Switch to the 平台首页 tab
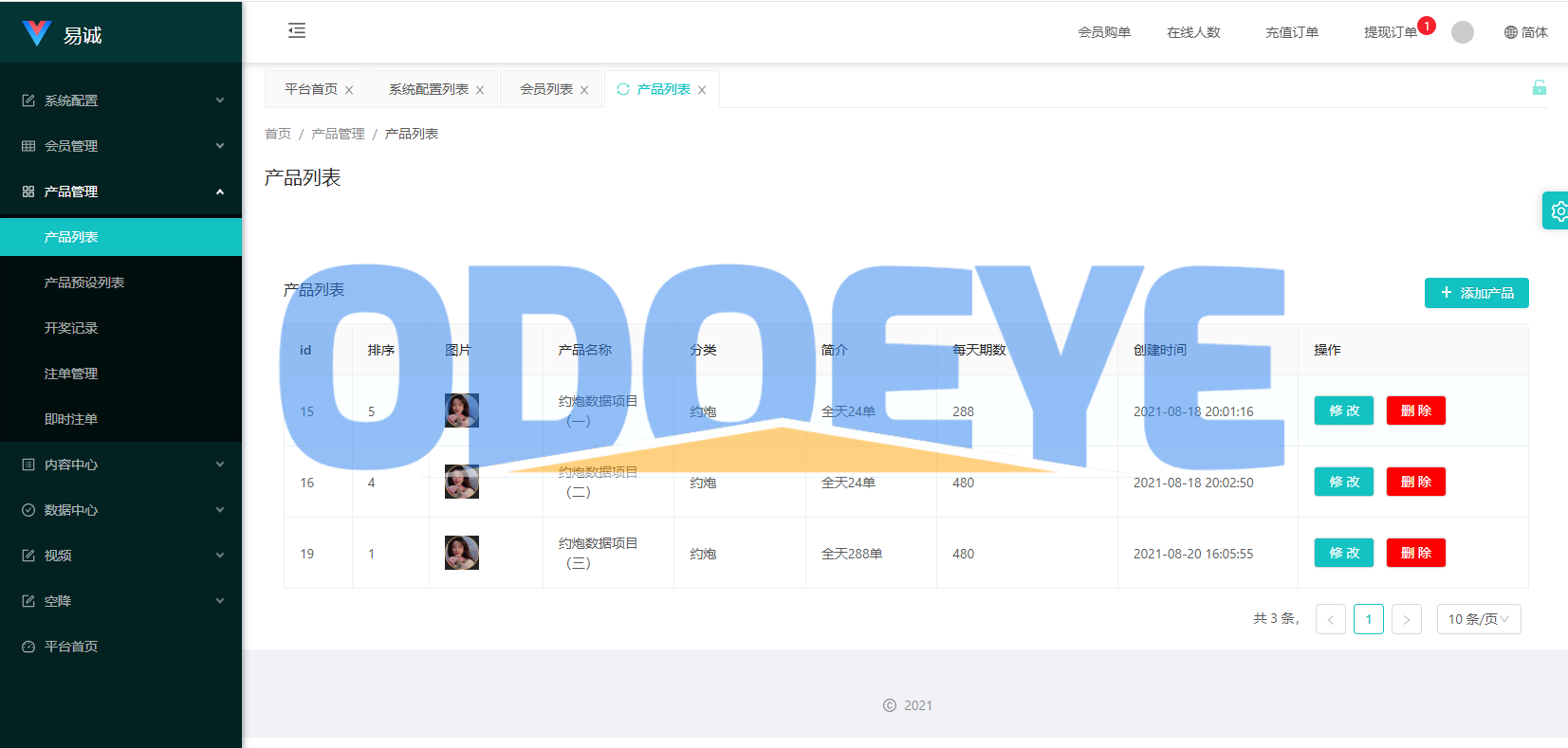1568x748 pixels. pos(311,89)
